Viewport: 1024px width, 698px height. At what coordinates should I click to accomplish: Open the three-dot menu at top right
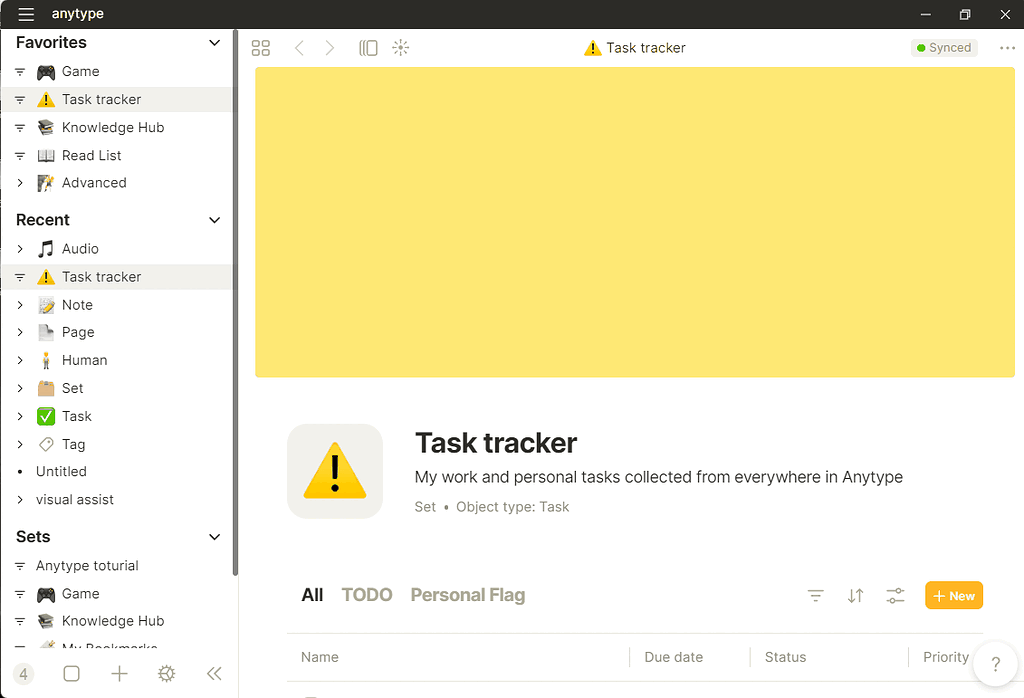coord(1006,47)
